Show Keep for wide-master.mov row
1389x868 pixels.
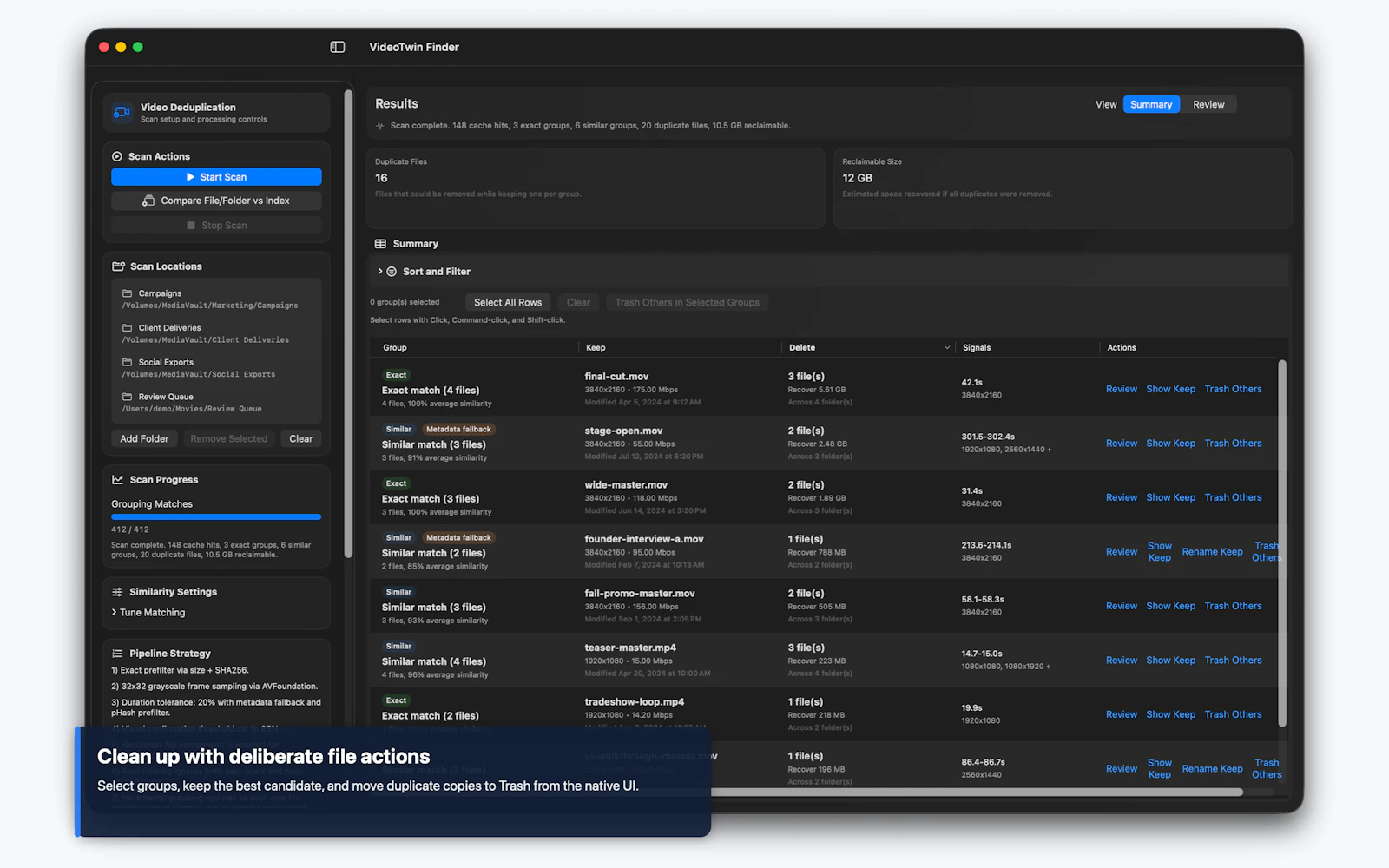pyautogui.click(x=1171, y=497)
